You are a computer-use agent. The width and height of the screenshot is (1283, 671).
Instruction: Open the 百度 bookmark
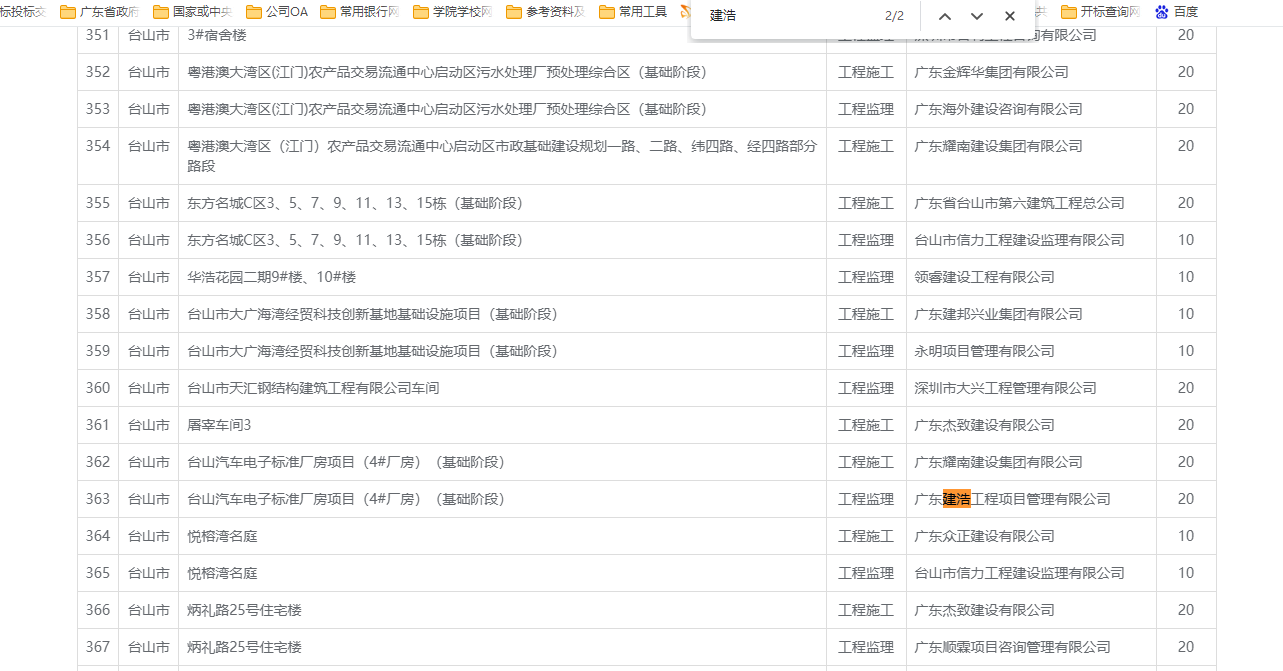(1176, 12)
